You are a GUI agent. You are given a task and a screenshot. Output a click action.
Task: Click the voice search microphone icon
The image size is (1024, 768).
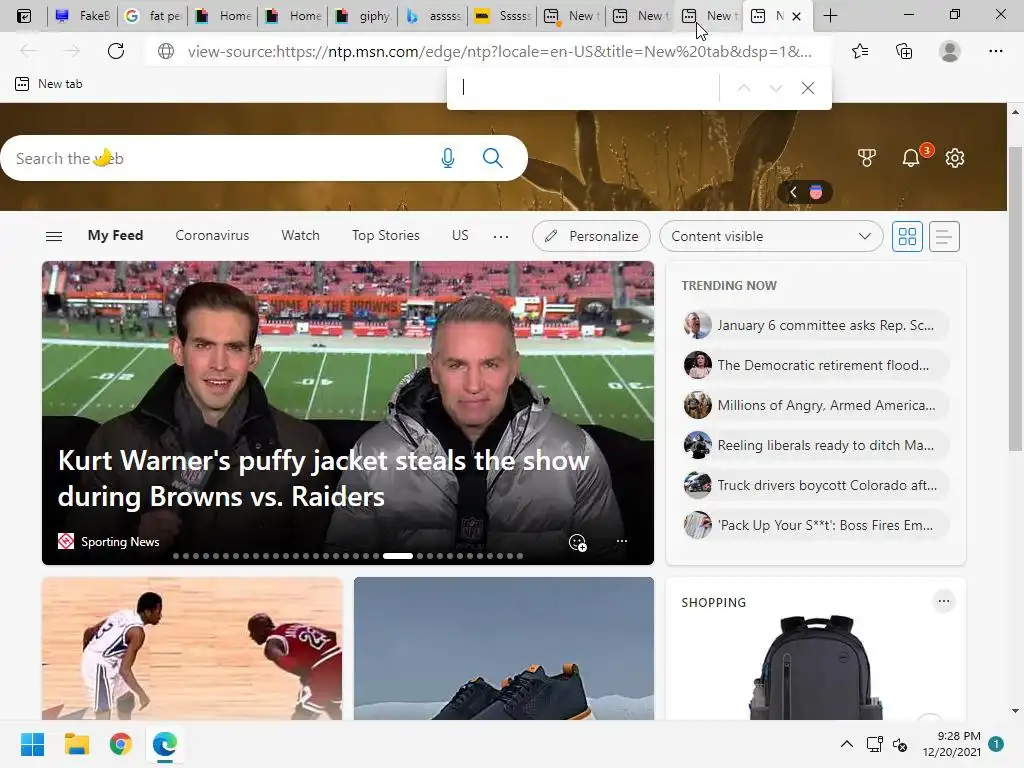click(x=447, y=158)
